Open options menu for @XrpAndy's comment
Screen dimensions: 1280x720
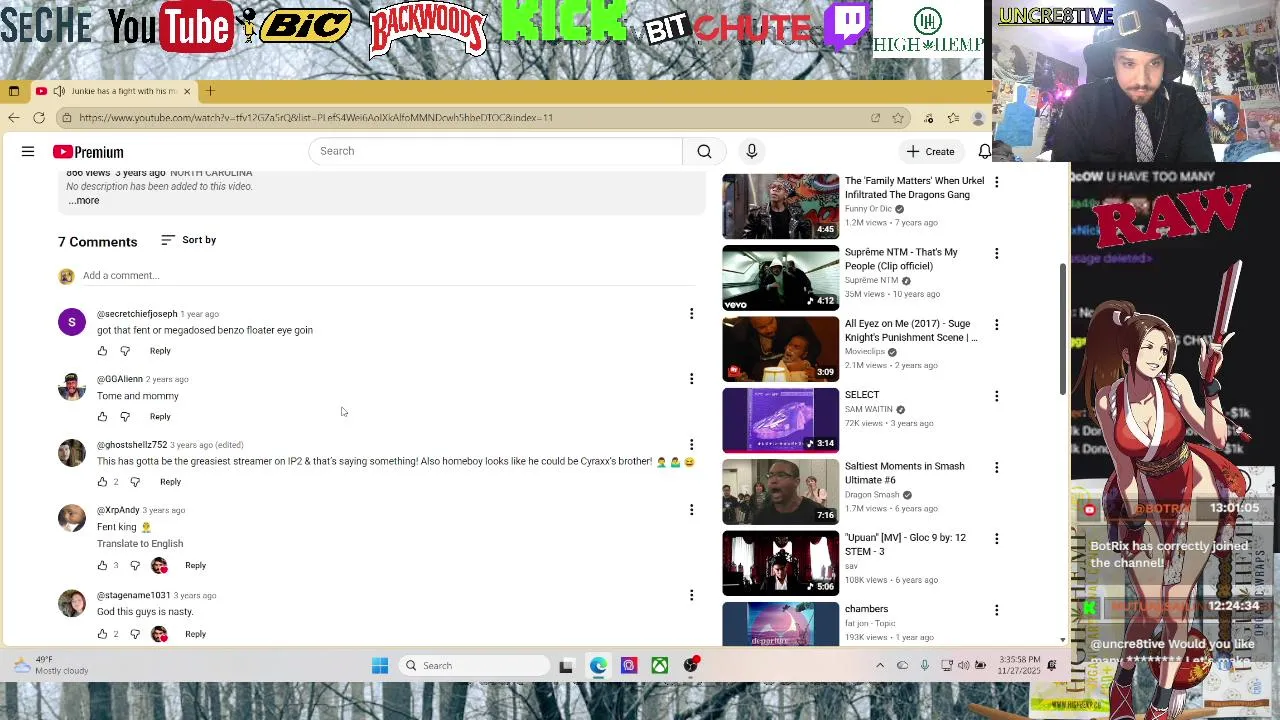click(691, 510)
